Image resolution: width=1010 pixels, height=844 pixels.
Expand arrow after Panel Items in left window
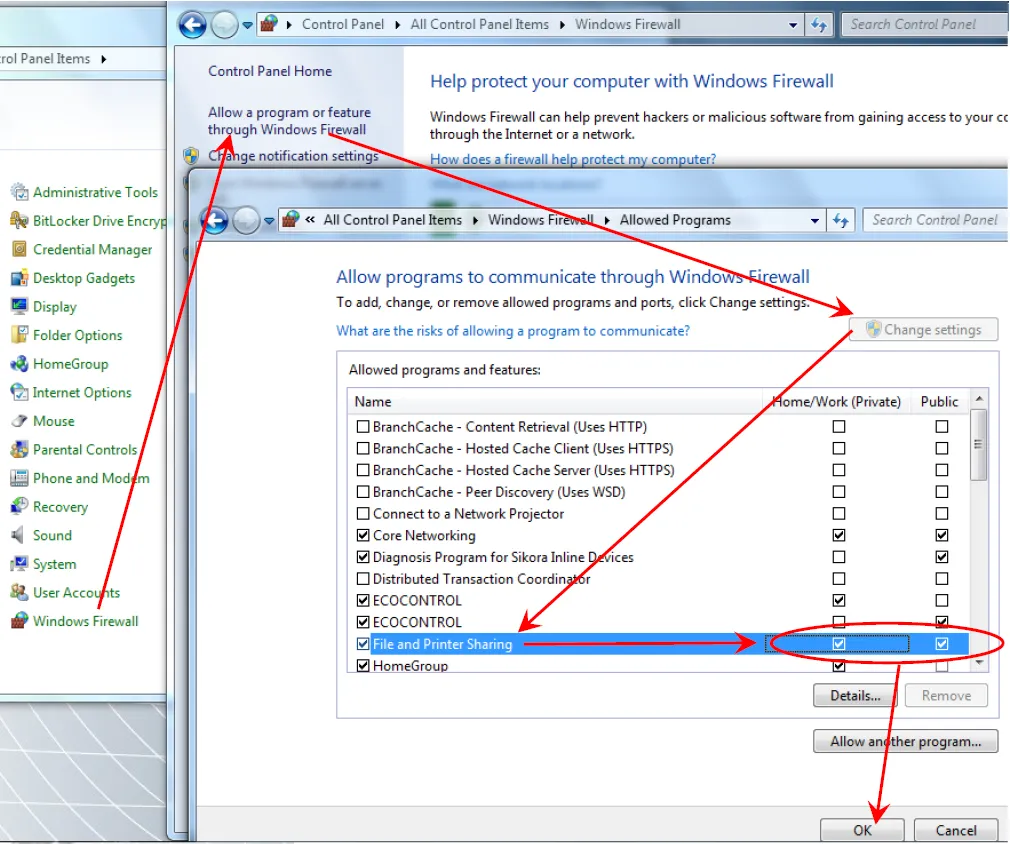click(x=104, y=59)
